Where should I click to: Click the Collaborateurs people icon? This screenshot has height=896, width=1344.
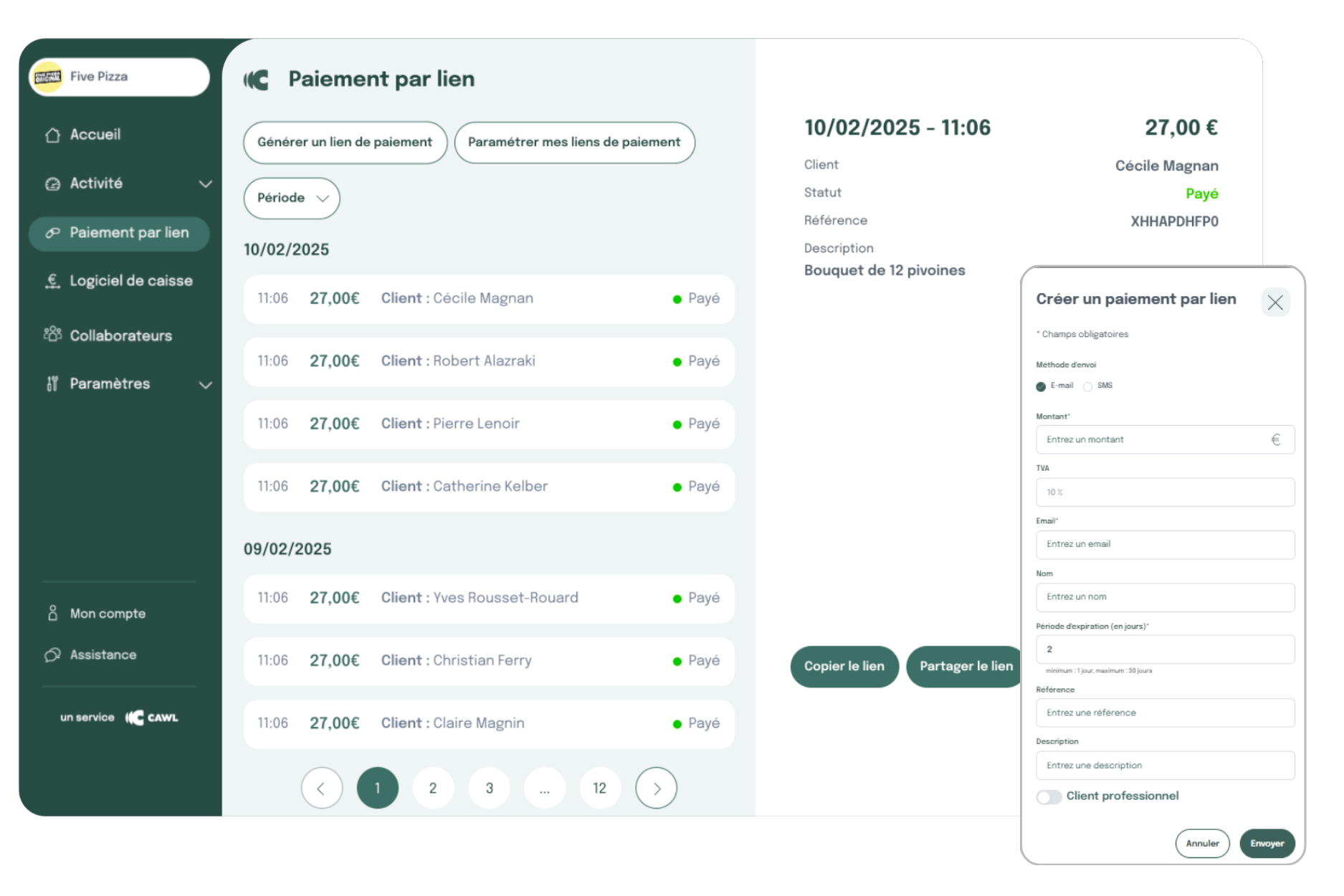click(52, 334)
